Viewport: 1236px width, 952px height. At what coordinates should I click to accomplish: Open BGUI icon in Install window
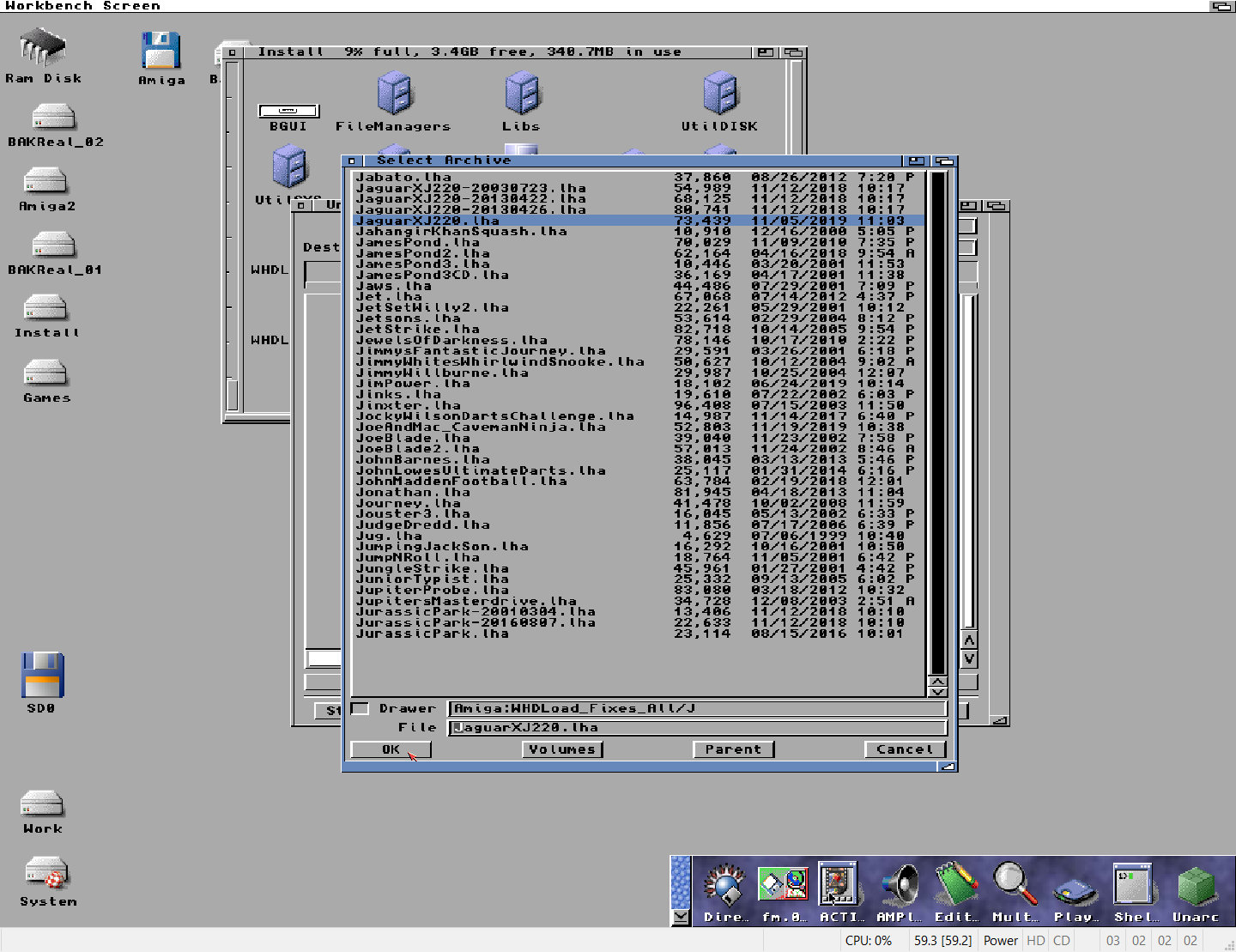coord(288,111)
